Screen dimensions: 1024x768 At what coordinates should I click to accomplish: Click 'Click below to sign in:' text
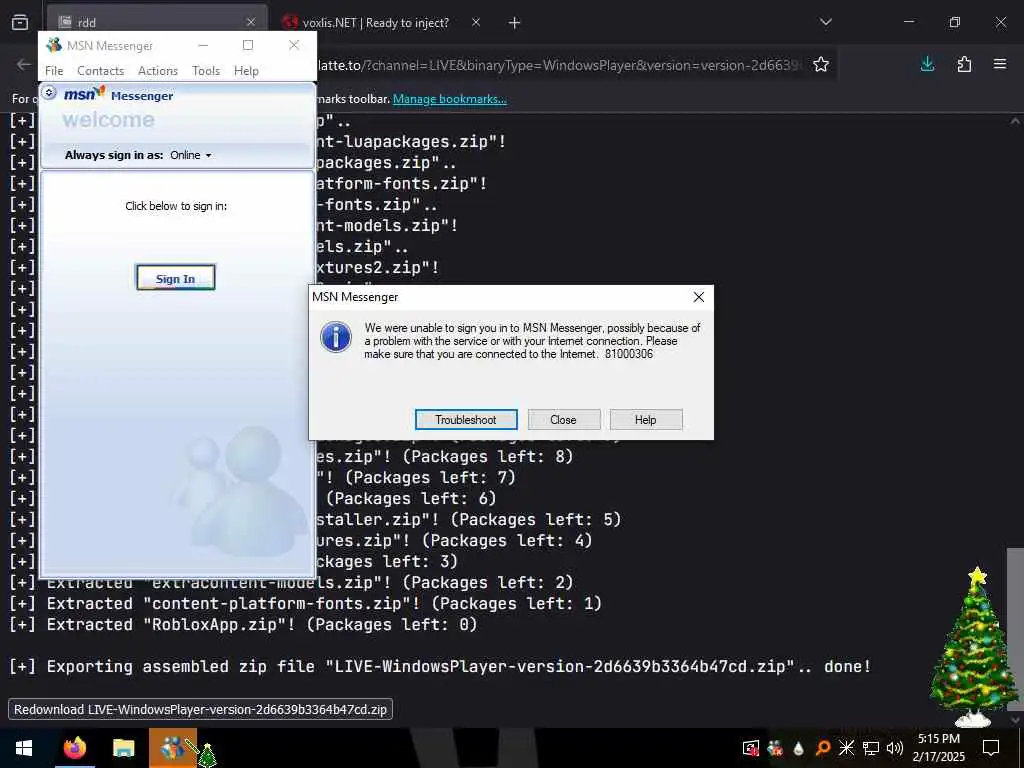pos(176,206)
